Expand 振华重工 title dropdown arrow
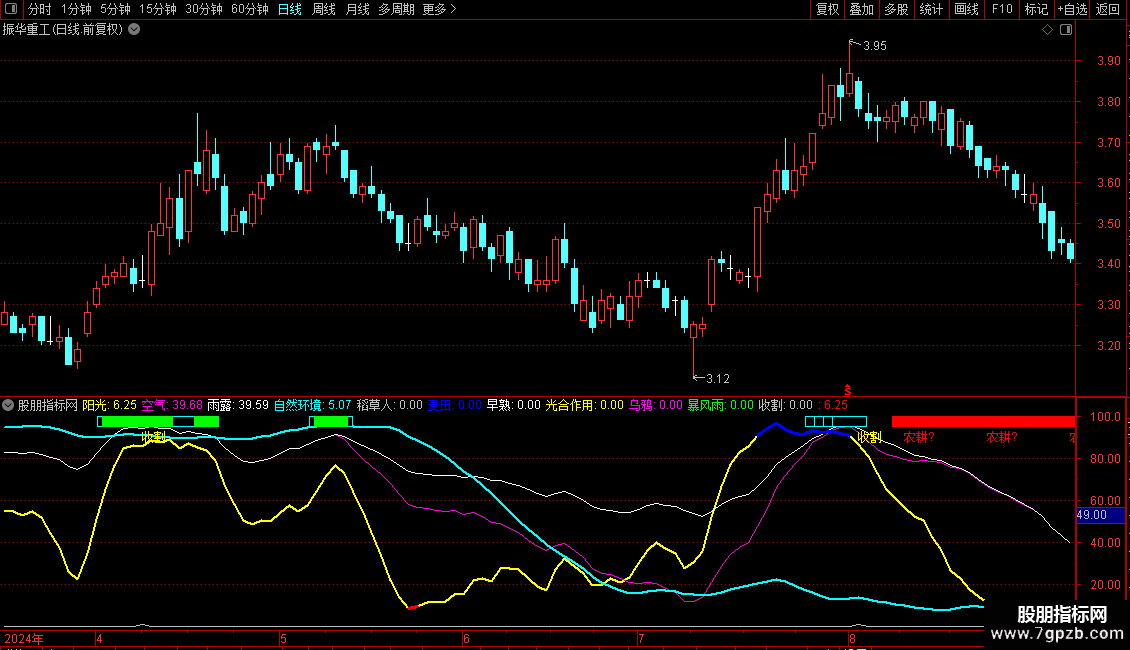The width and height of the screenshot is (1130, 650). click(134, 29)
